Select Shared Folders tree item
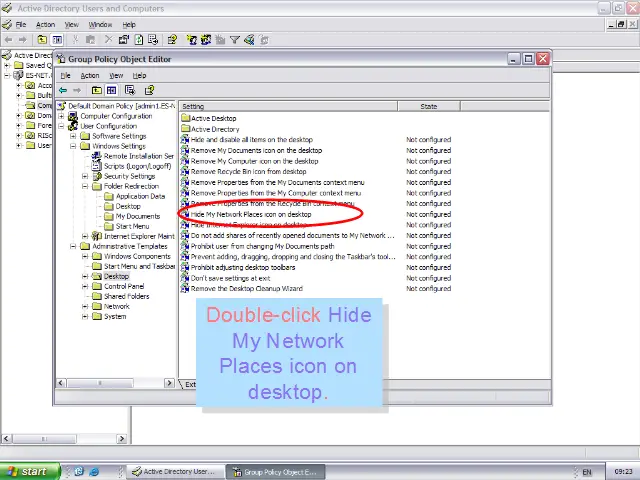This screenshot has width=640, height=480. pos(127,296)
